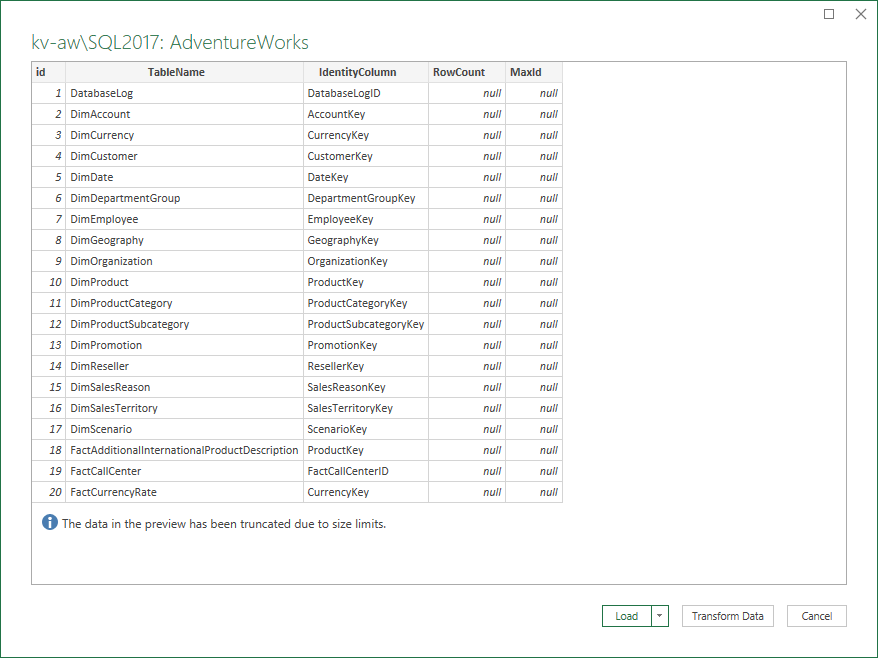Click the DimCurrency cell
This screenshot has height=658, width=878.
184,135
